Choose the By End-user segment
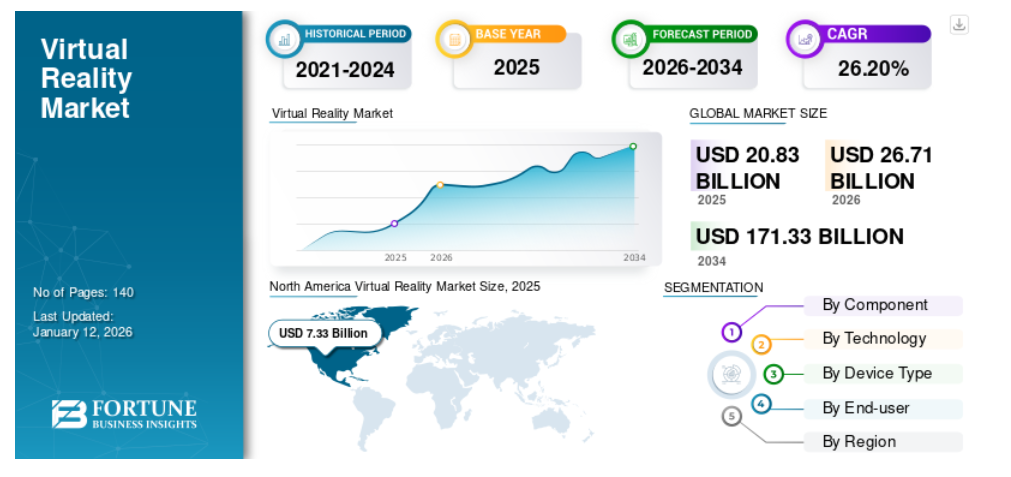Image resolution: width=1011 pixels, height=477 pixels. pos(867,408)
